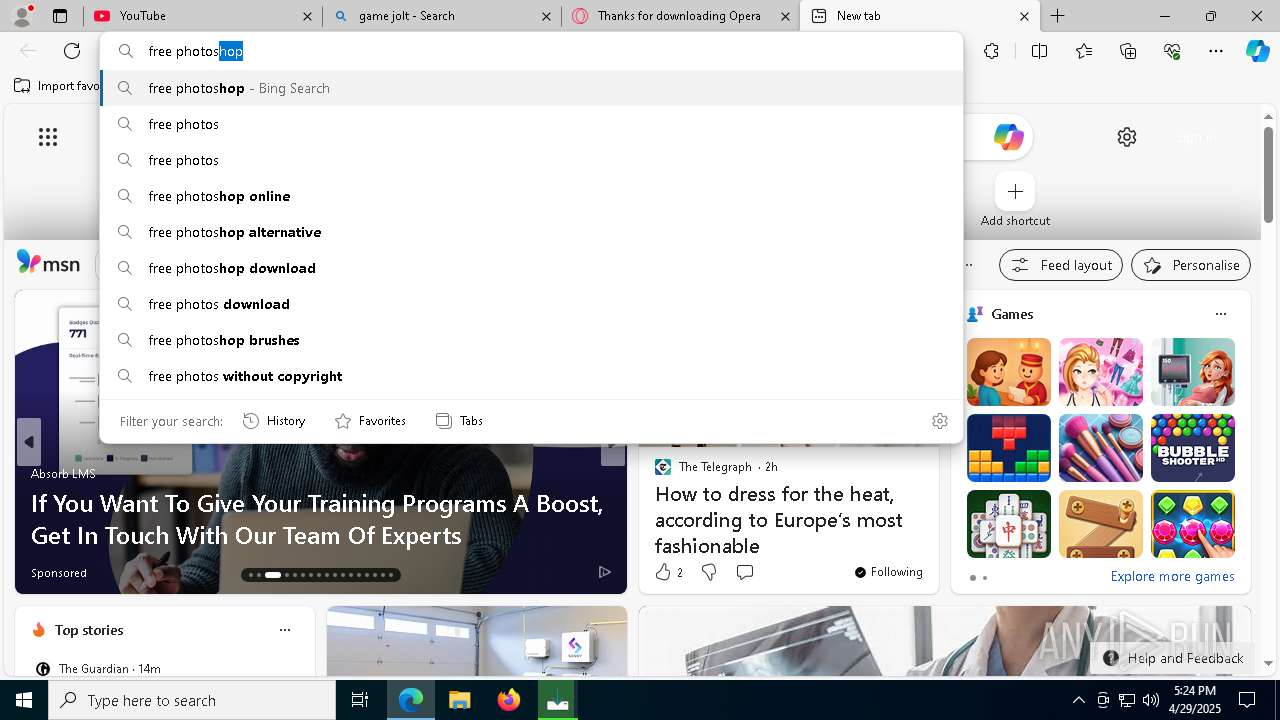Switch to Thanks for downloading Opera tab

681,16
